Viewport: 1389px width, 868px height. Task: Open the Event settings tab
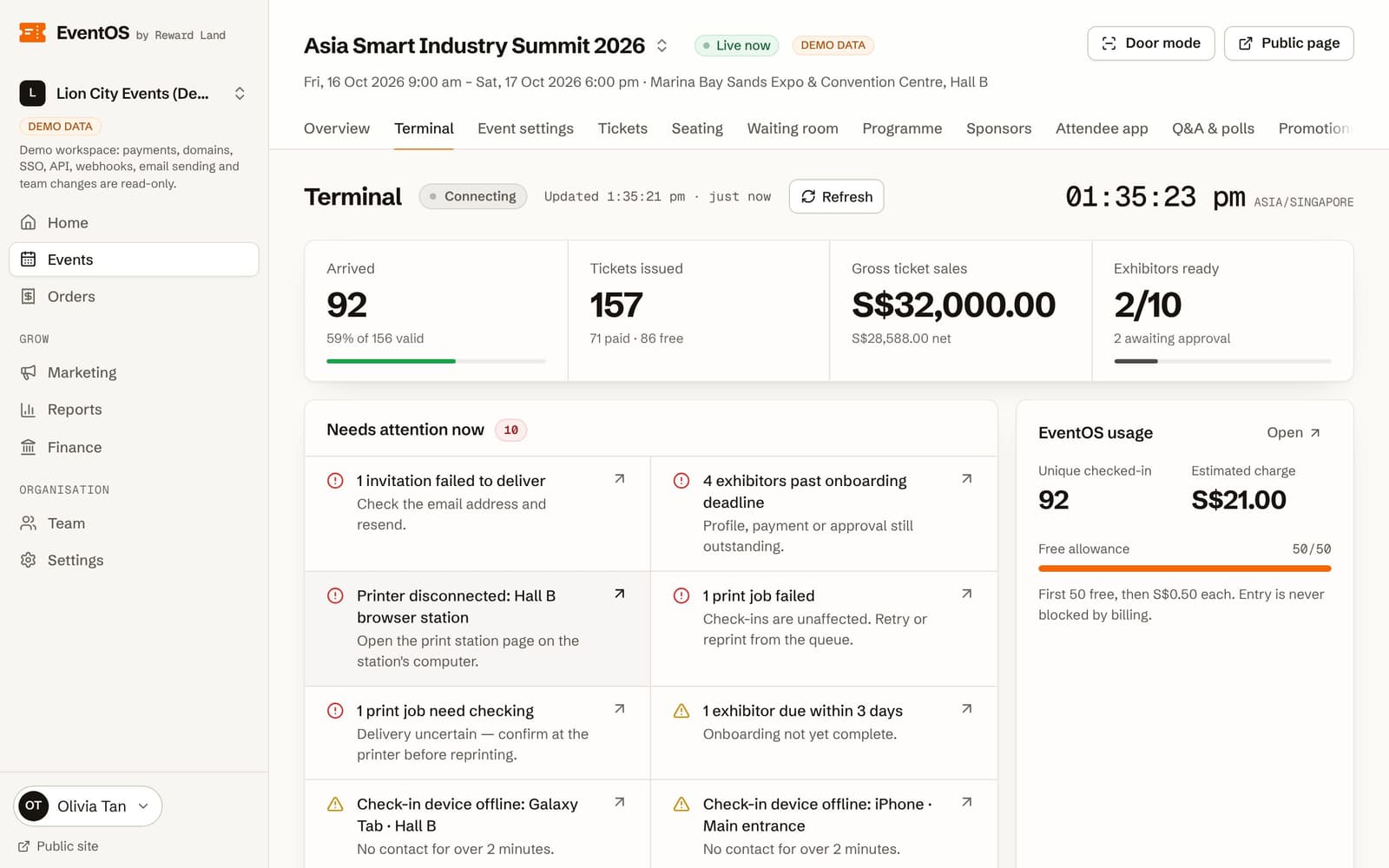525,128
